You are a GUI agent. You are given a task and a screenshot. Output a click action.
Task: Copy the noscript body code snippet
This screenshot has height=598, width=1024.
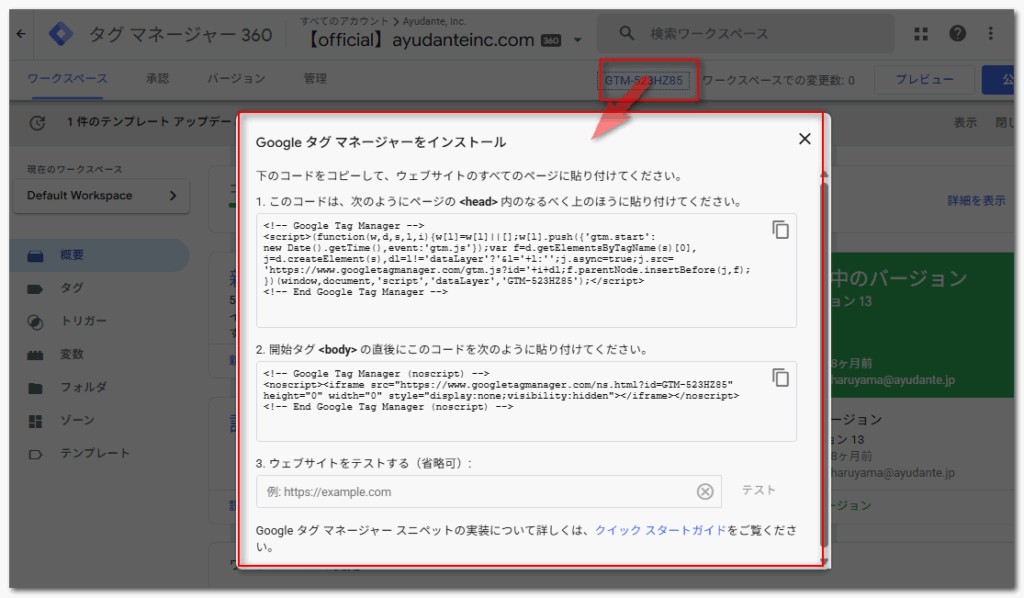[780, 378]
